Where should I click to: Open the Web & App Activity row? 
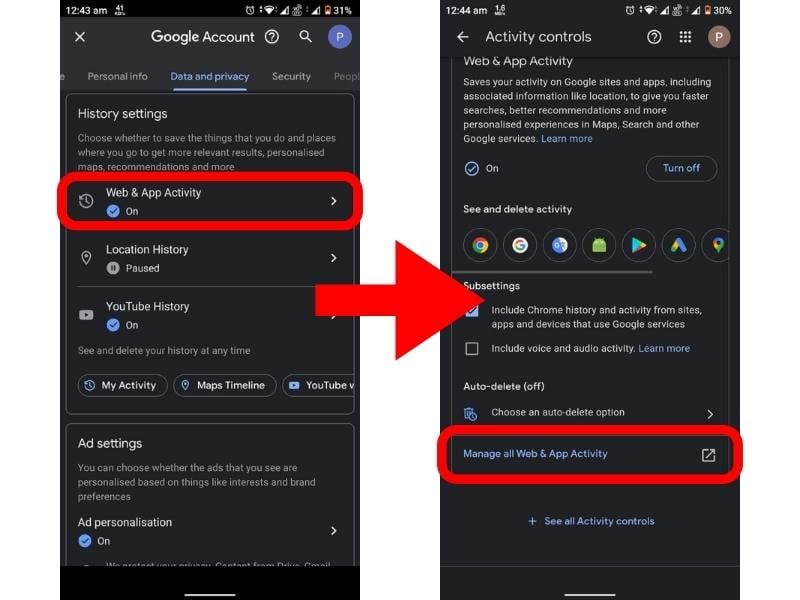tap(210, 201)
